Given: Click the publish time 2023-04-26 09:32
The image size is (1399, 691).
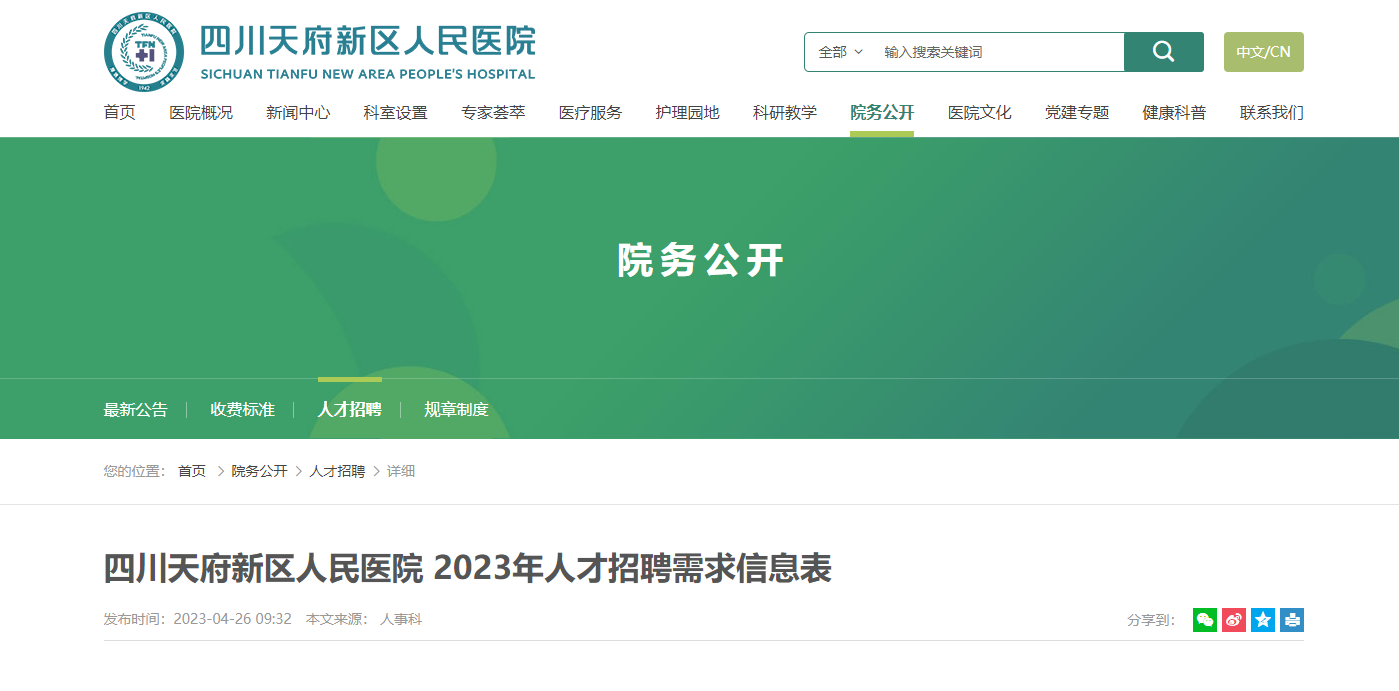Looking at the screenshot, I should click(233, 620).
